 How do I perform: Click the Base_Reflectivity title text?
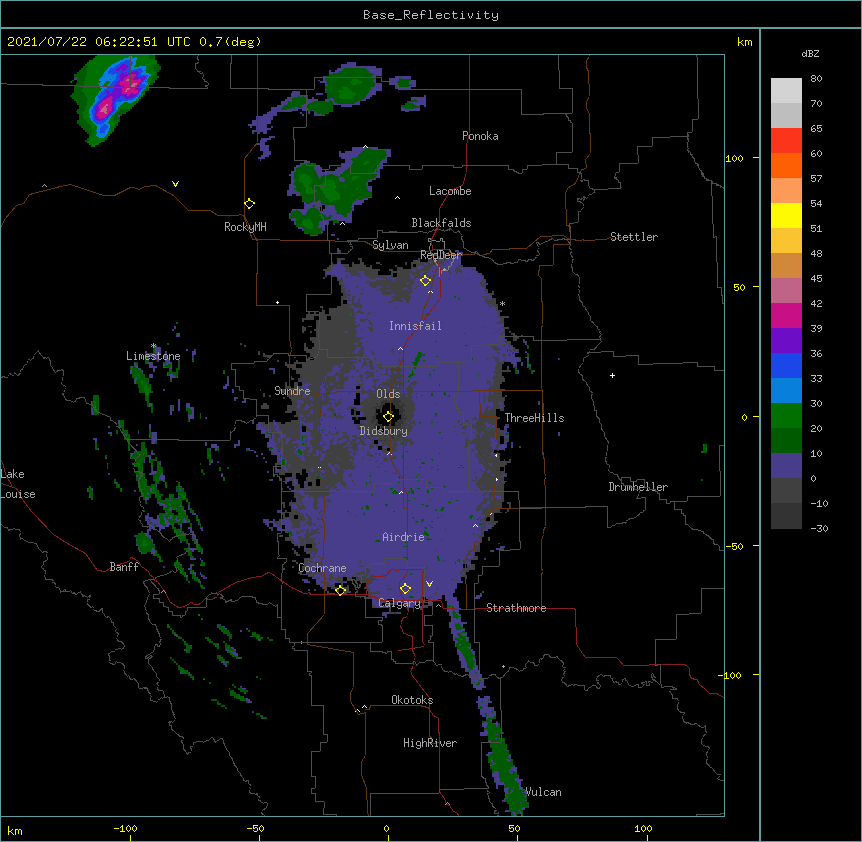click(x=430, y=15)
